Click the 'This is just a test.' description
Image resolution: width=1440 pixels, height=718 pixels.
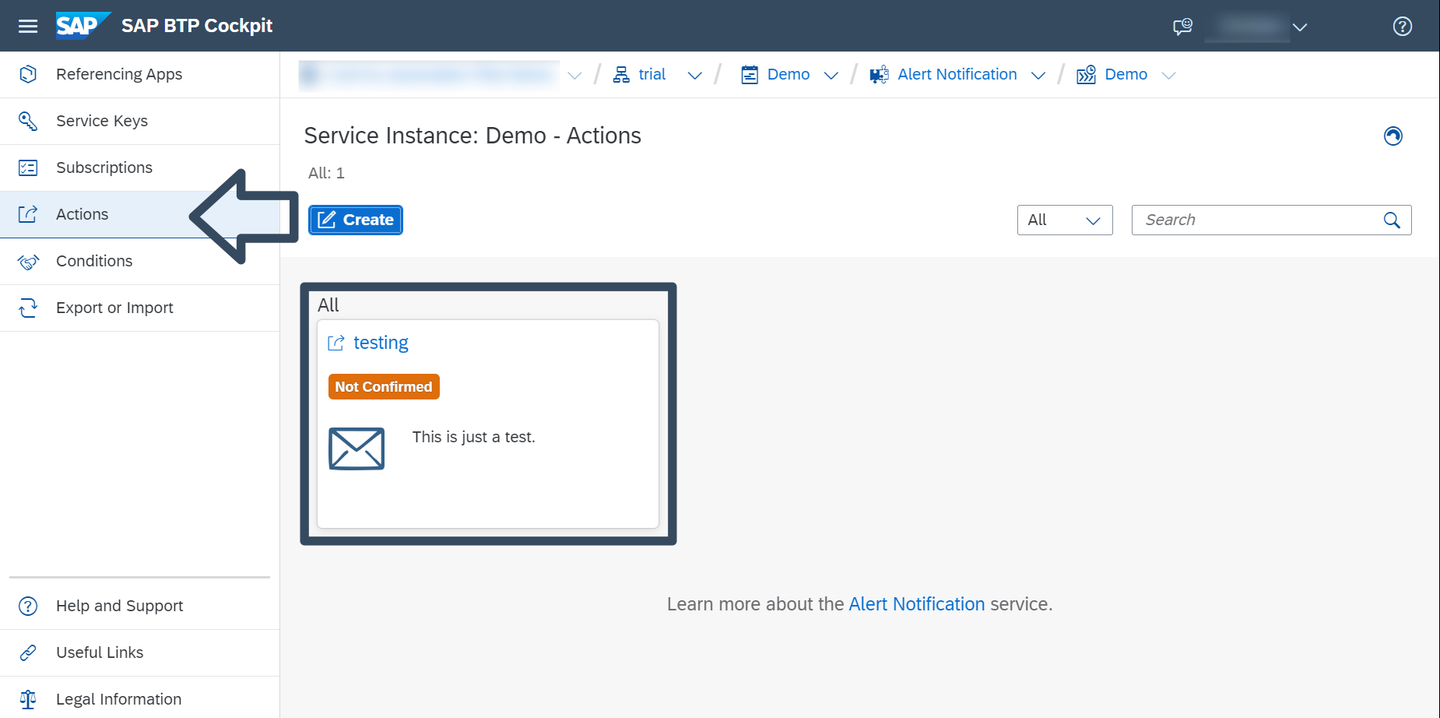coord(474,437)
